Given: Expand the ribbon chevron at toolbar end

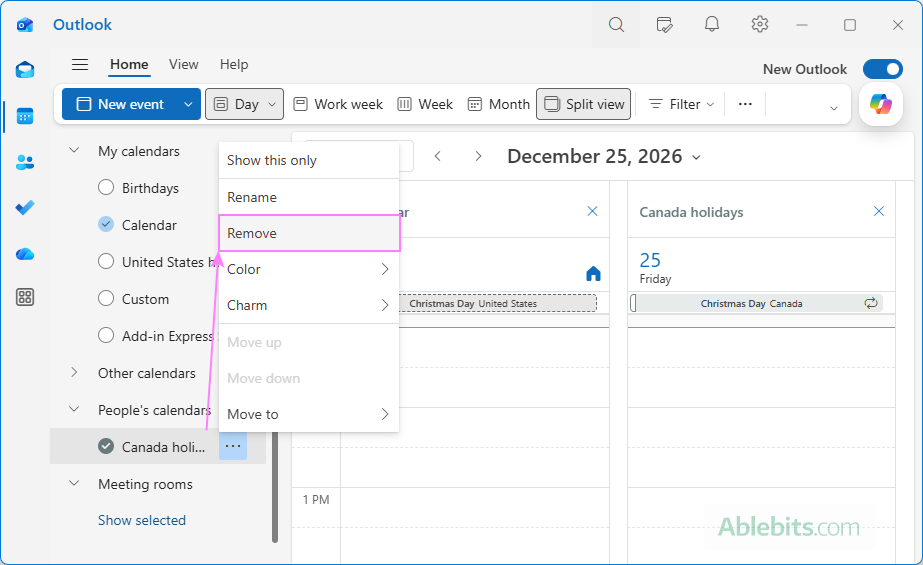Looking at the screenshot, I should (834, 108).
